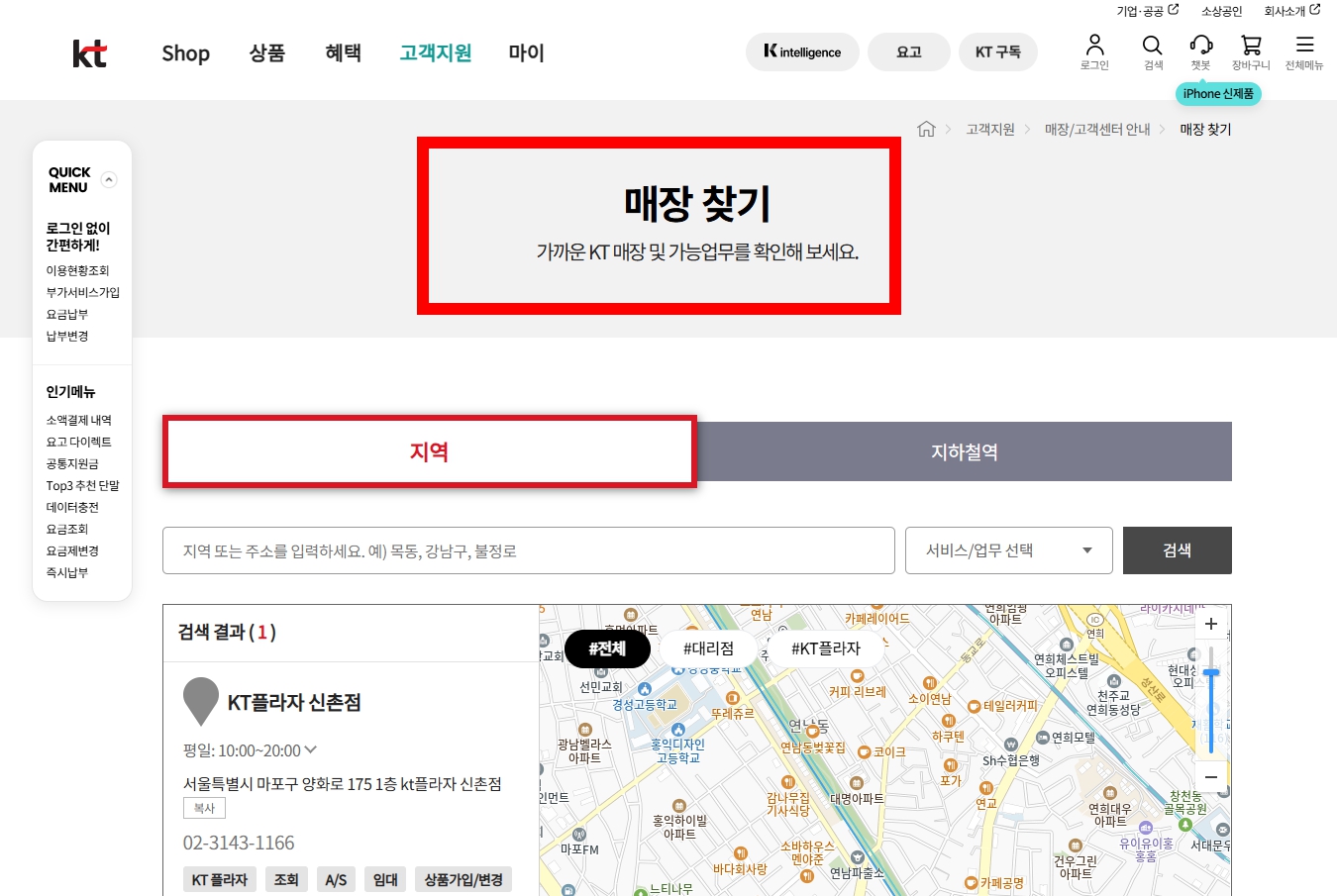Open 공통지원금 quick link

click(72, 463)
